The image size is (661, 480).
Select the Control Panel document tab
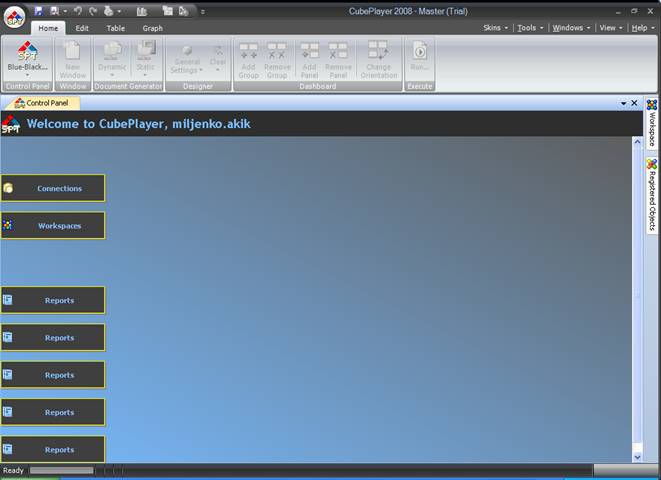41,103
